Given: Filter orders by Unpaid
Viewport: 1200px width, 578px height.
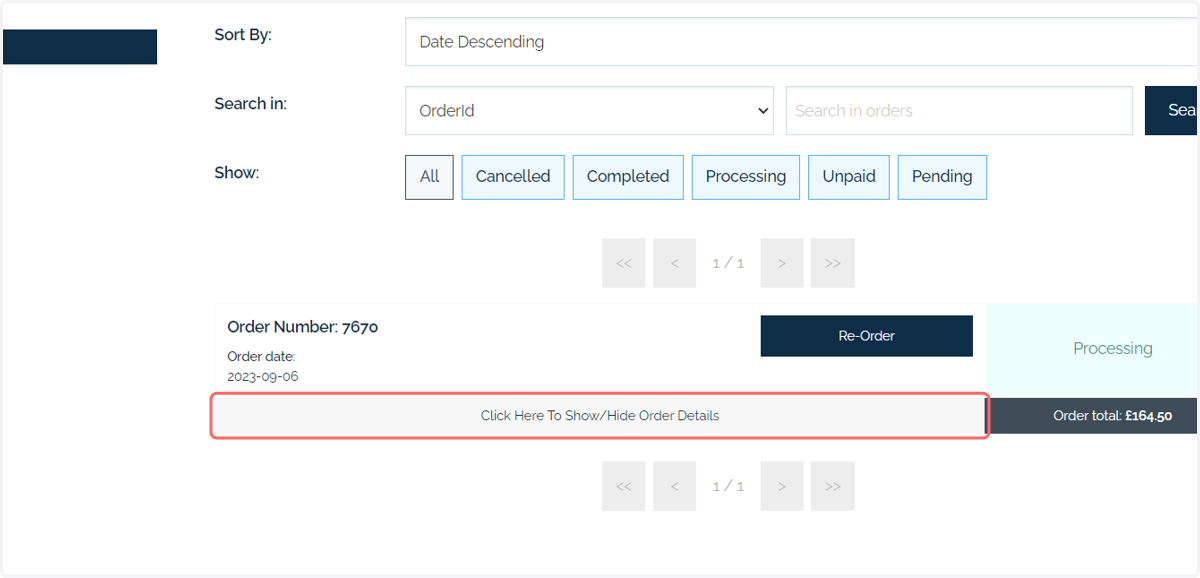Looking at the screenshot, I should point(849,177).
